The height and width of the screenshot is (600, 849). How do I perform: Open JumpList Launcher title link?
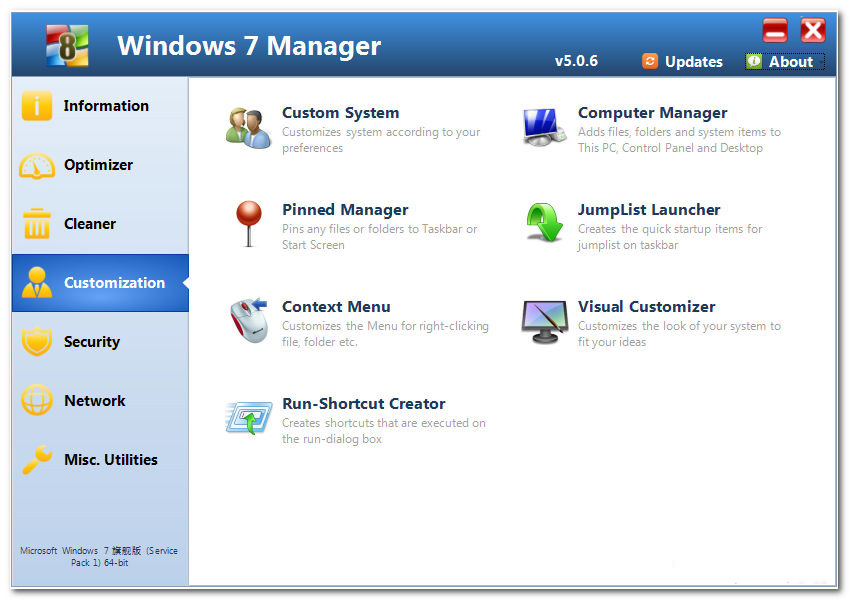click(649, 210)
